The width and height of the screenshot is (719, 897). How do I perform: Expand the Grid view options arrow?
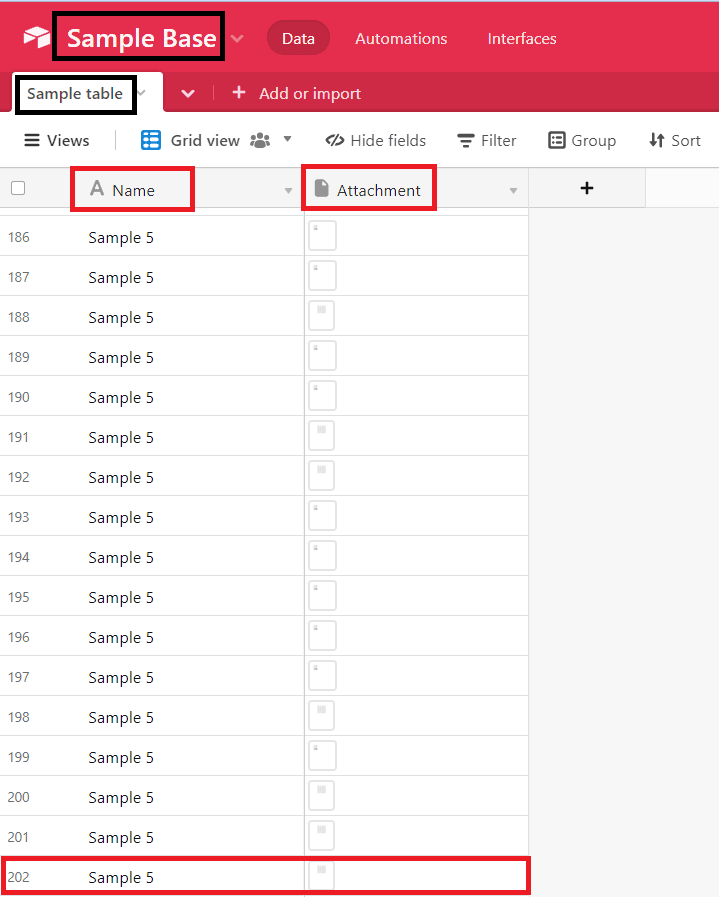tap(288, 139)
